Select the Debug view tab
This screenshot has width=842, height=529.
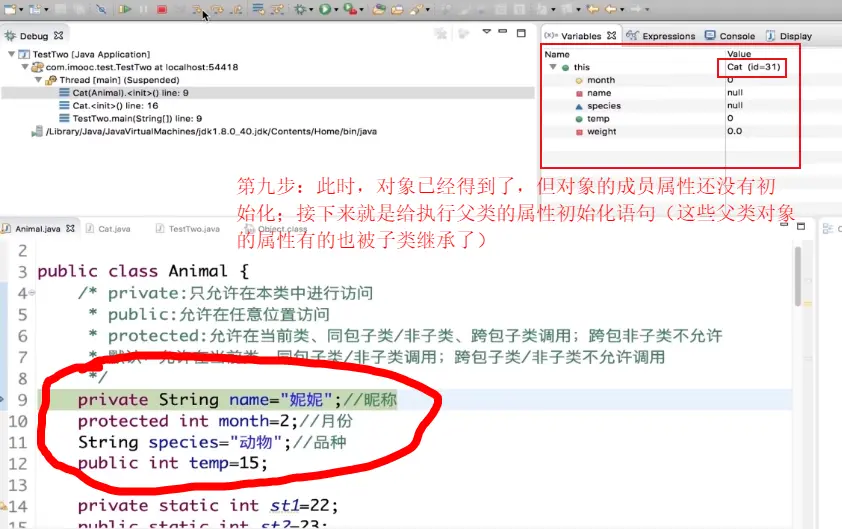pos(33,36)
